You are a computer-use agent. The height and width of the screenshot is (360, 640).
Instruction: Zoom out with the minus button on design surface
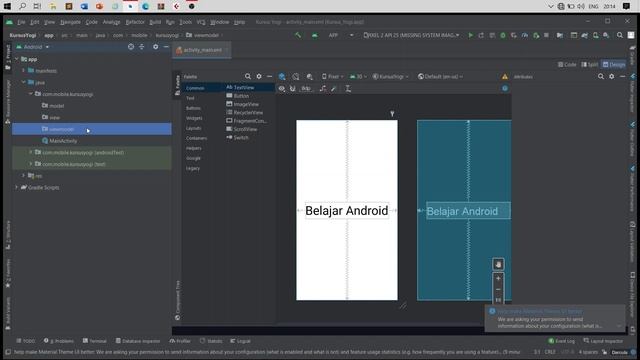click(498, 289)
